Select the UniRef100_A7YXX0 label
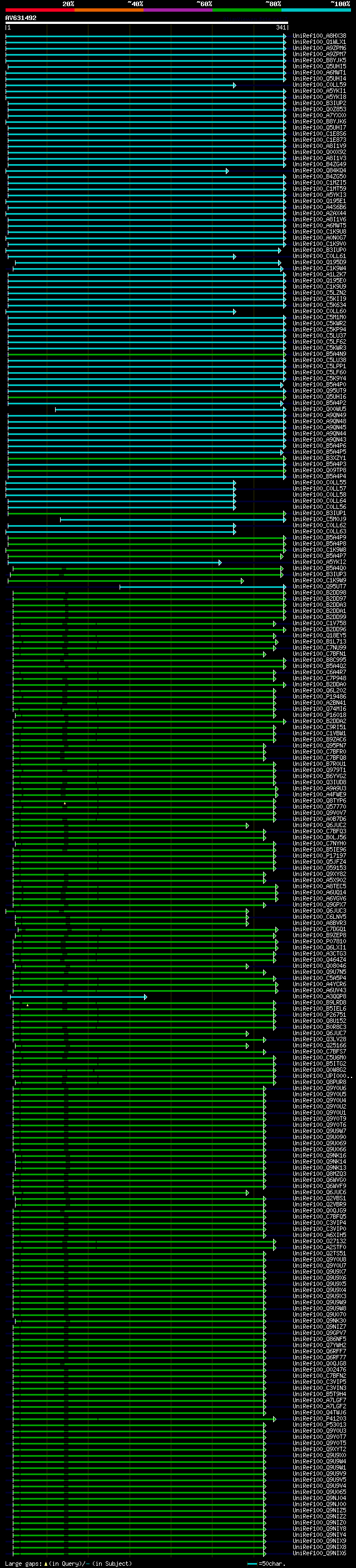This screenshot has width=356, height=1568. pyautogui.click(x=319, y=116)
